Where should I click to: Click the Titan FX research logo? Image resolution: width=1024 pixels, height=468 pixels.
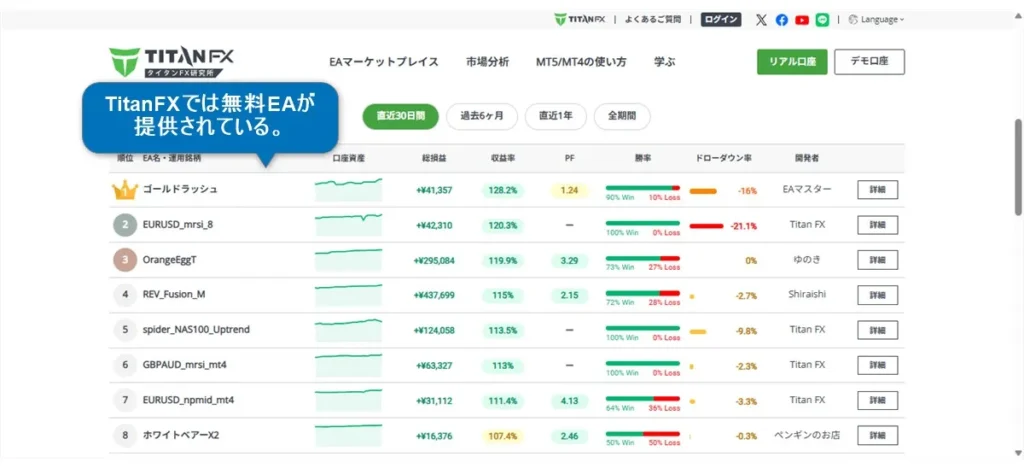(169, 62)
